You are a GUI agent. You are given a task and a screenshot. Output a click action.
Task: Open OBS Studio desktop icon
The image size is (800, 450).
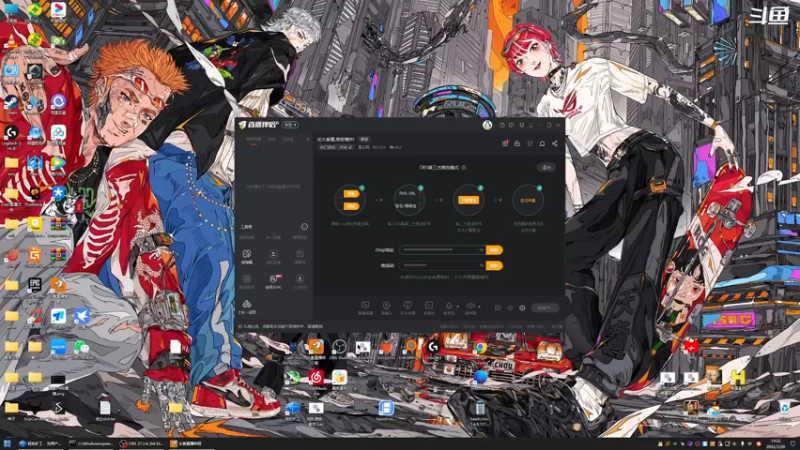pos(339,349)
